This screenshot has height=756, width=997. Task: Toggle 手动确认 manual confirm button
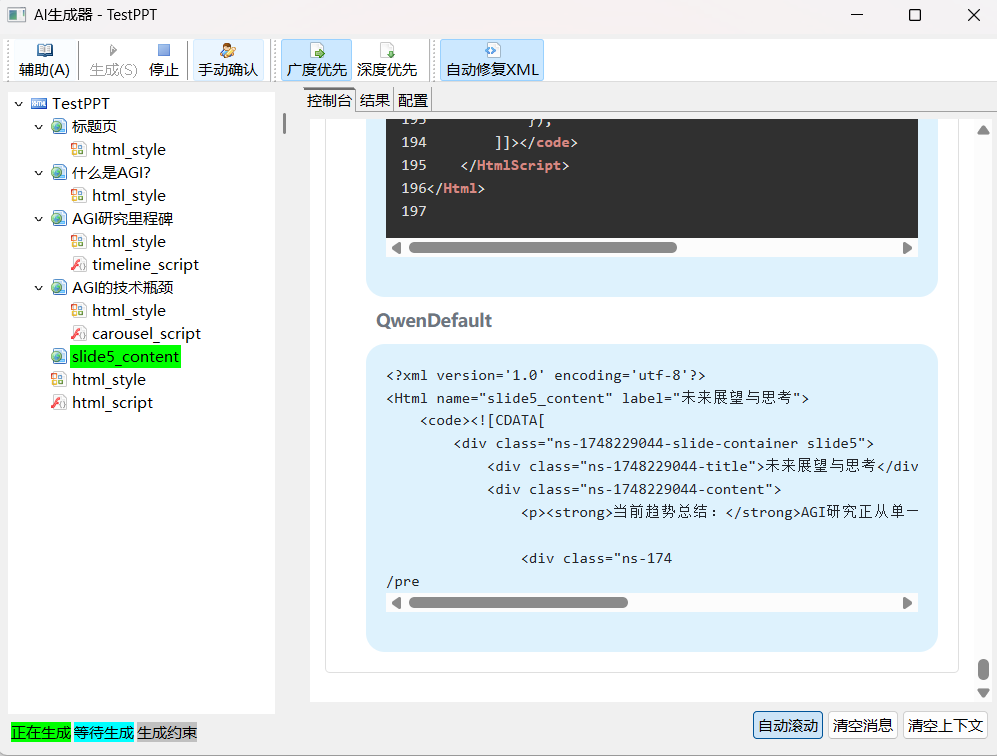coord(228,60)
